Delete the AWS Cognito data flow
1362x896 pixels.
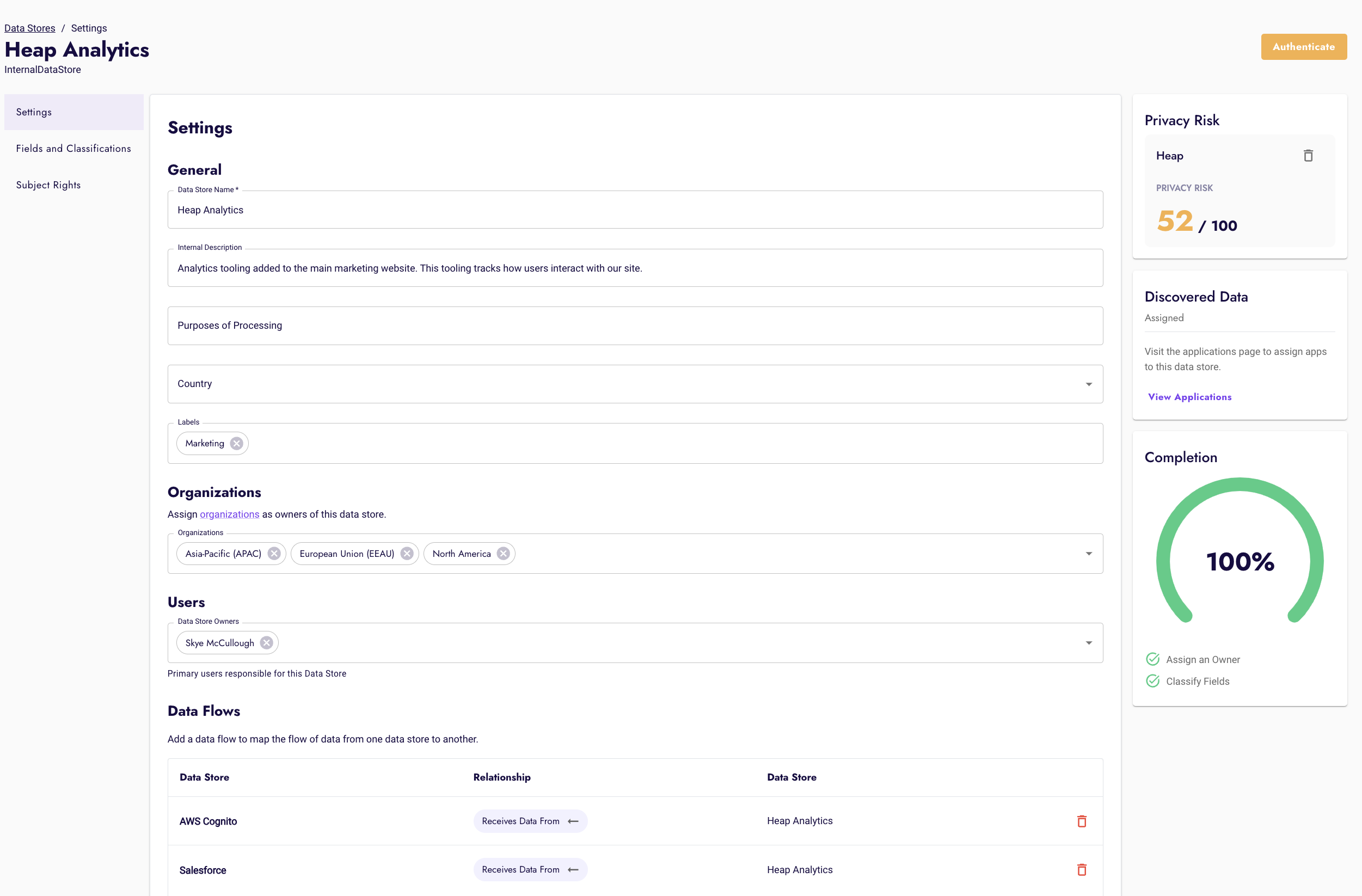click(x=1082, y=821)
